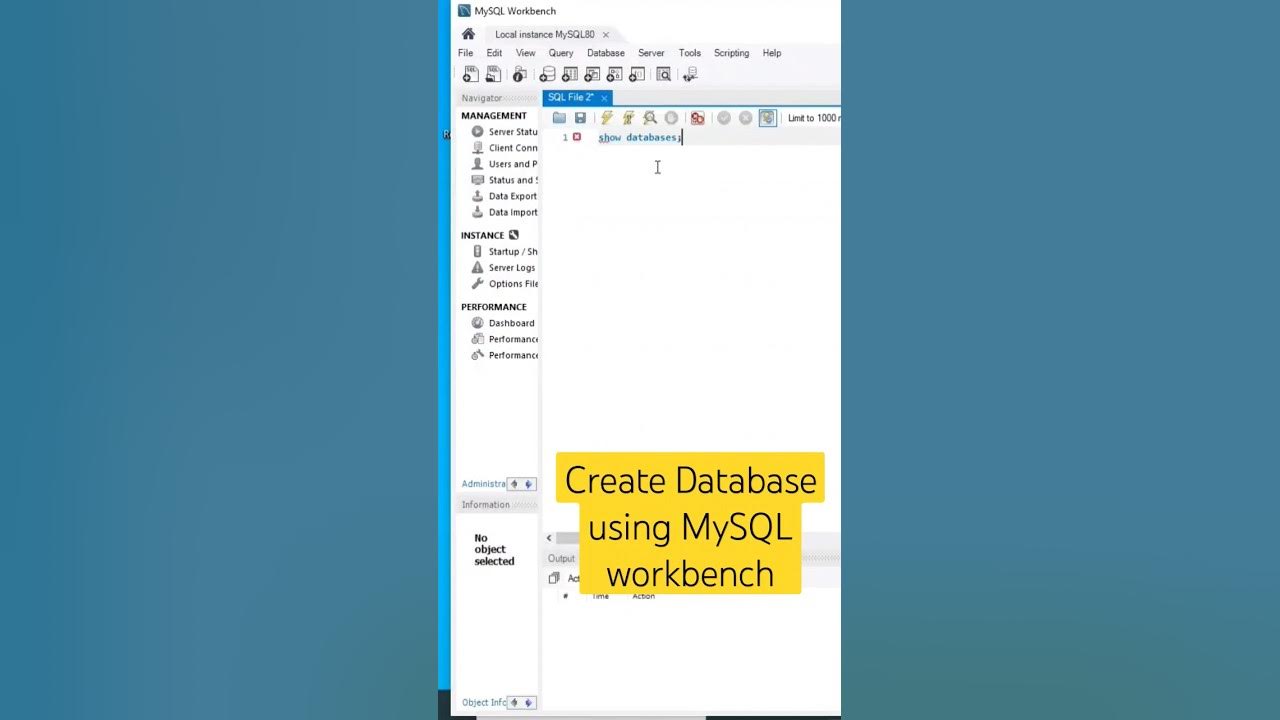
Task: Click previous-tab arrow beside Object Info
Action: (x=515, y=703)
